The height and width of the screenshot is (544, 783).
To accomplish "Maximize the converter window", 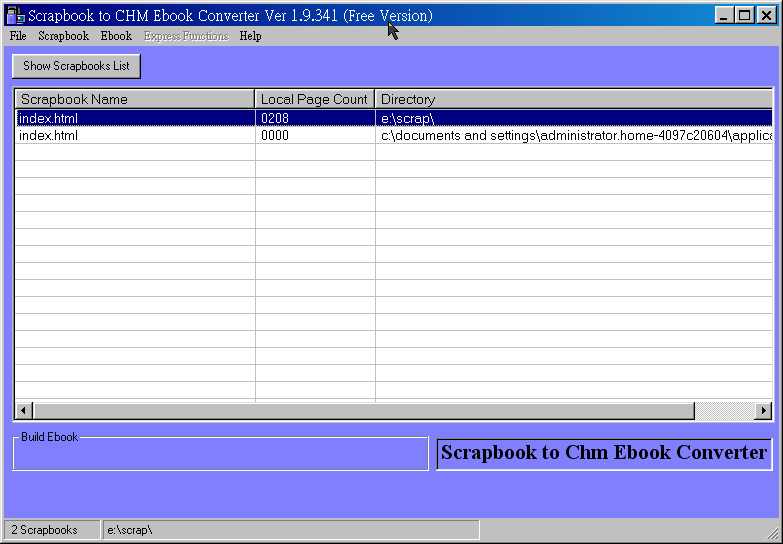I will [744, 15].
